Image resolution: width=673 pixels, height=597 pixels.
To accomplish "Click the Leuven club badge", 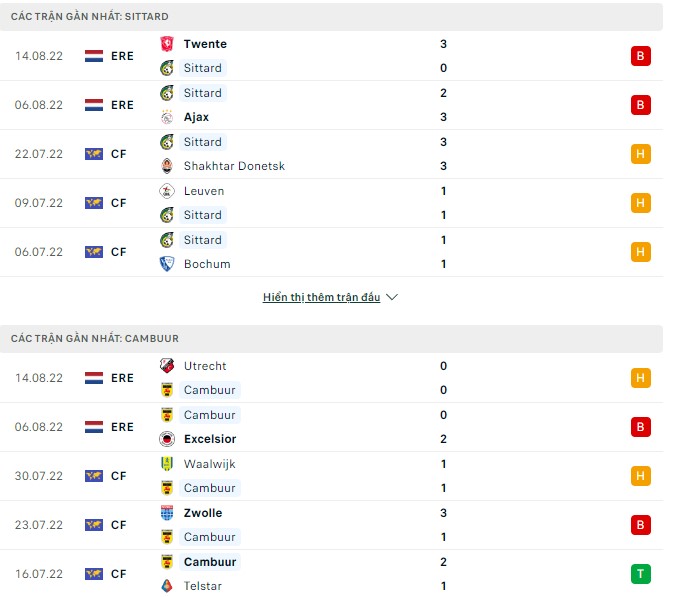I will coord(167,191).
